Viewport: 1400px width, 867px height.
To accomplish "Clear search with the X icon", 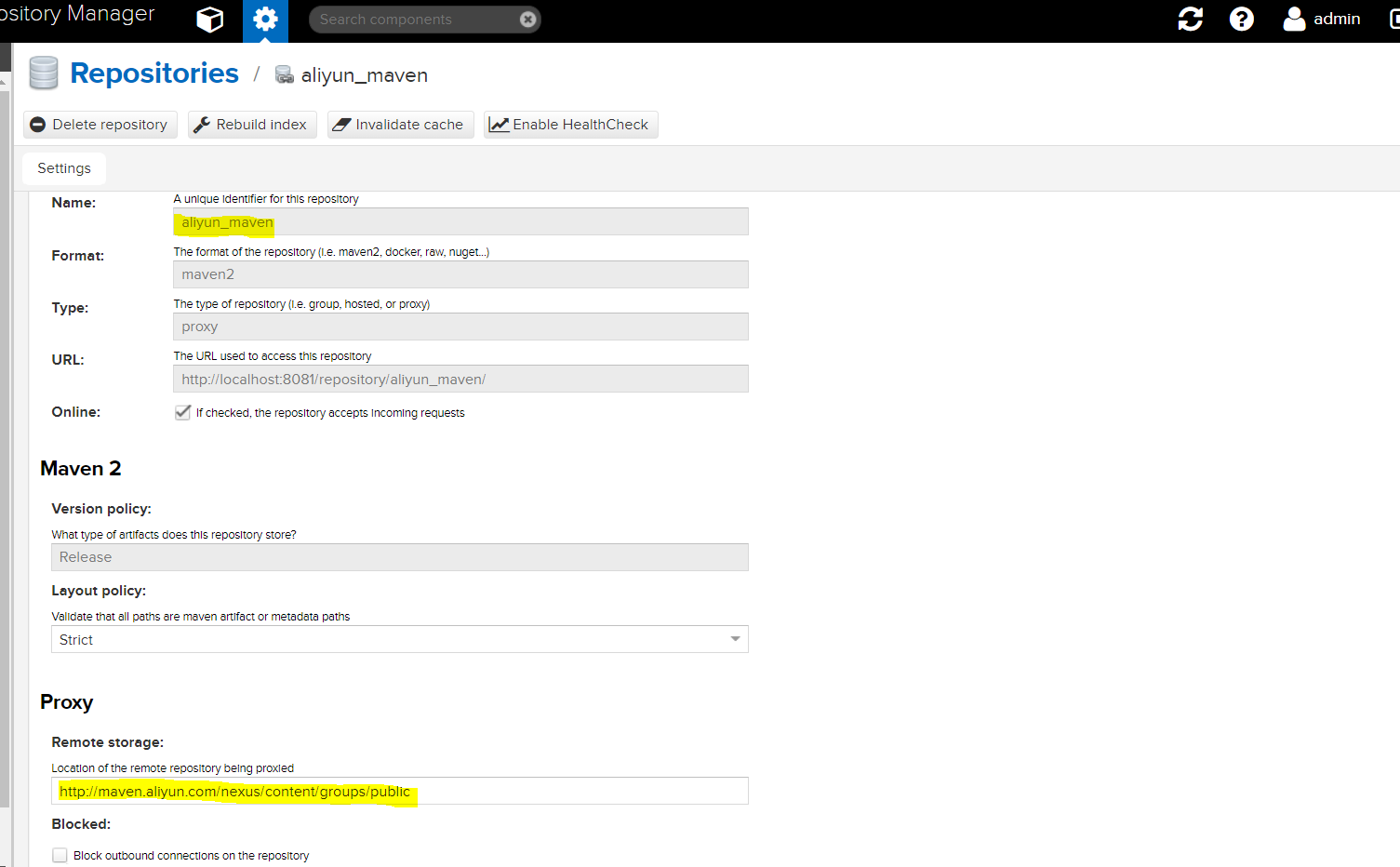I will click(527, 20).
